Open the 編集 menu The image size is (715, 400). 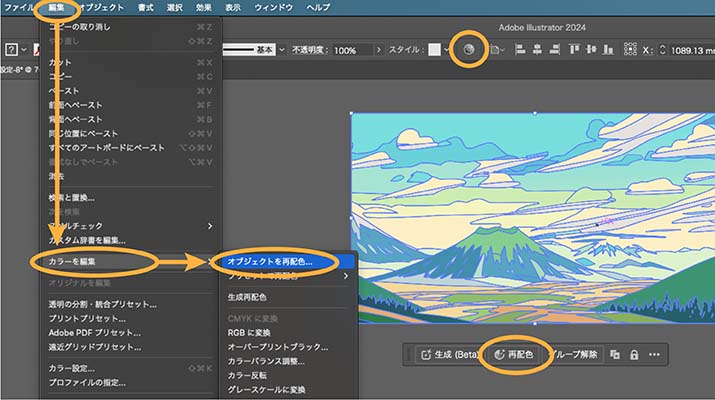click(57, 7)
